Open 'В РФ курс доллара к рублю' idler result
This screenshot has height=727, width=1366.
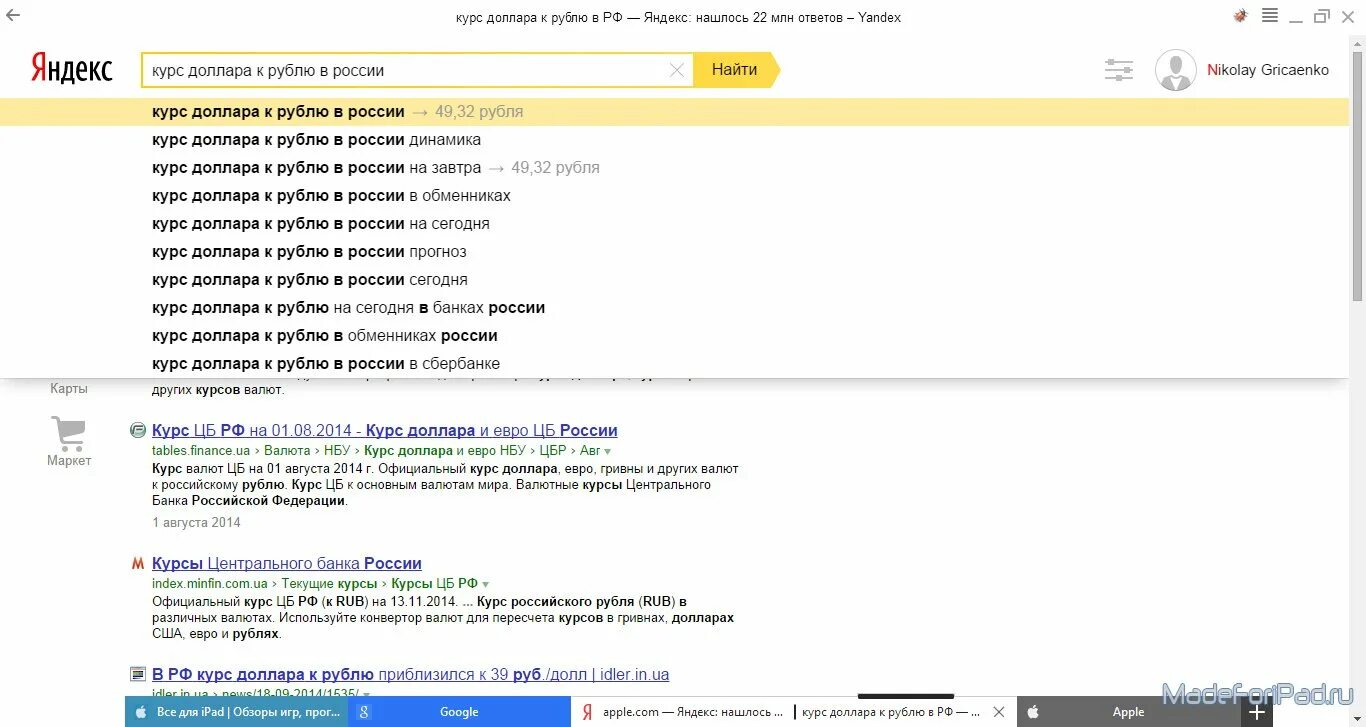point(410,674)
